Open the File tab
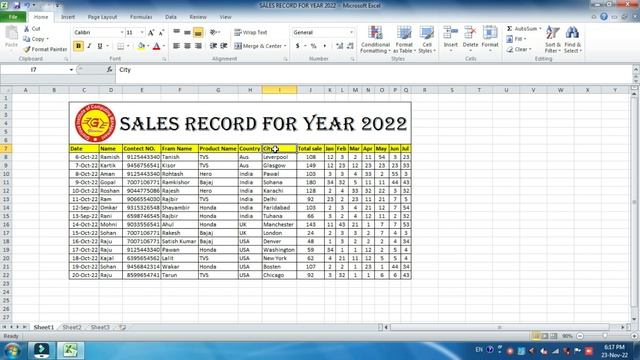The height and width of the screenshot is (360, 640). pos(13,17)
